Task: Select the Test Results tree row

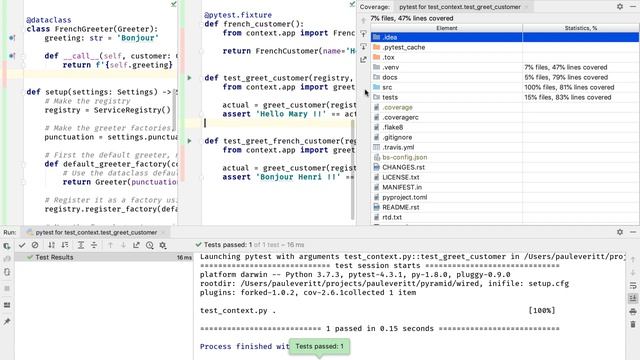Action: pyautogui.click(x=104, y=257)
